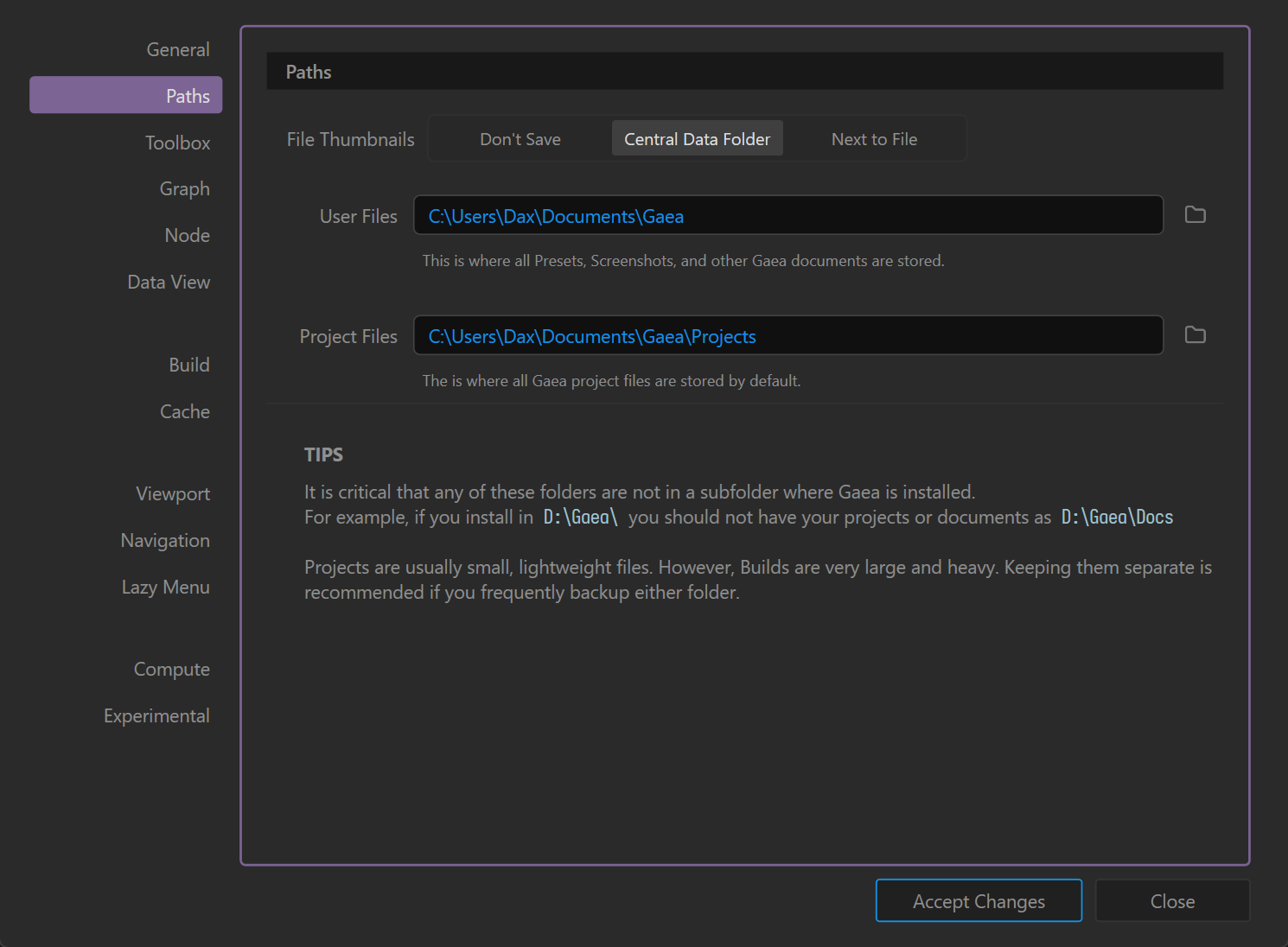This screenshot has height=947, width=1288.
Task: Open Build settings section
Action: click(x=188, y=365)
